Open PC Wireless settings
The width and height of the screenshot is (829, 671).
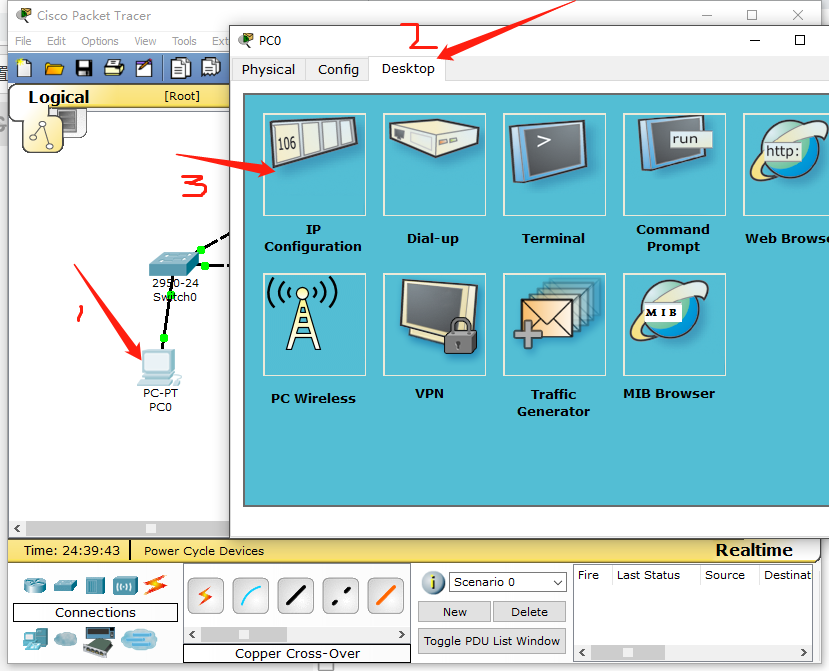tap(314, 324)
